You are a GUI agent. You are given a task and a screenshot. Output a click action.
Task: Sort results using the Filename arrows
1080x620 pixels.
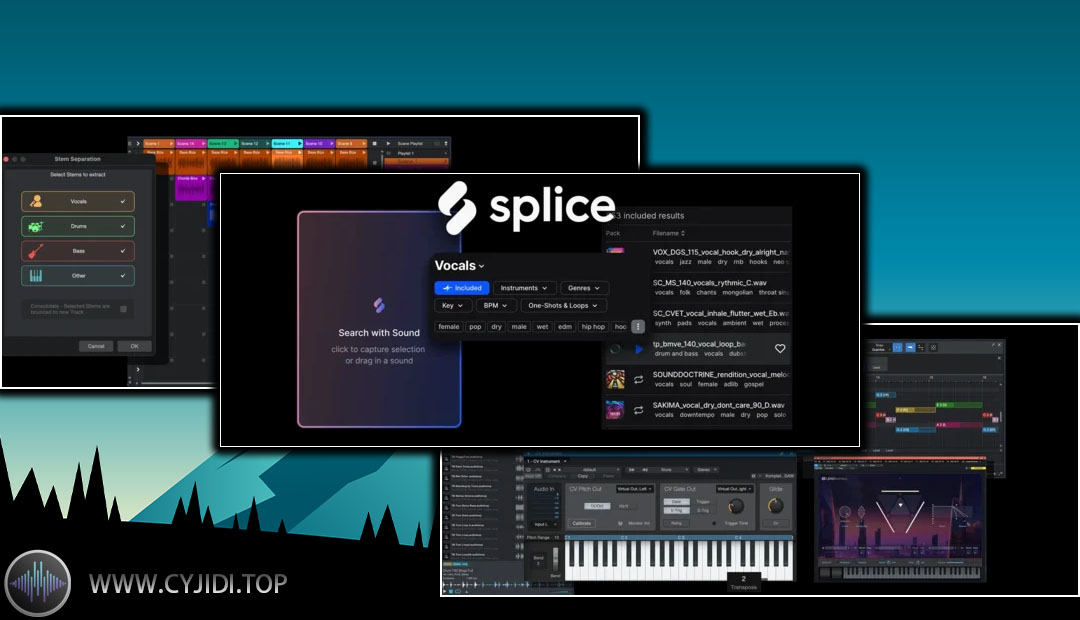pos(683,234)
